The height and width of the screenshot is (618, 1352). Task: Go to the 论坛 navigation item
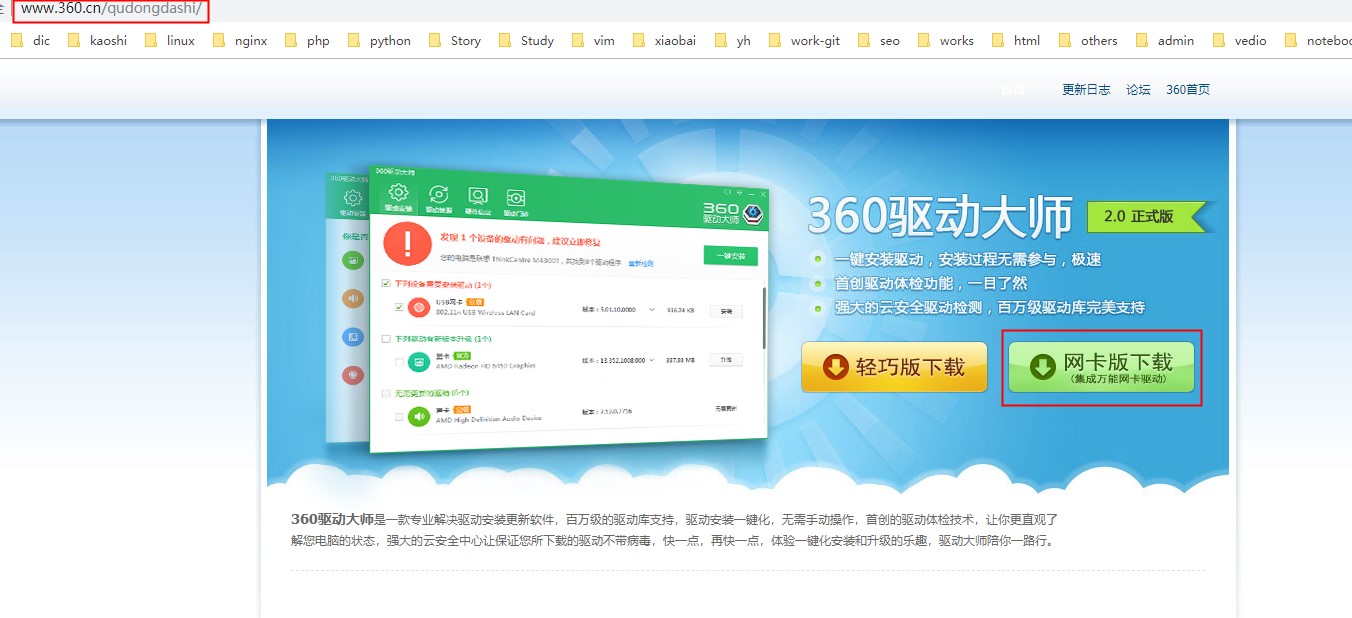(1138, 90)
